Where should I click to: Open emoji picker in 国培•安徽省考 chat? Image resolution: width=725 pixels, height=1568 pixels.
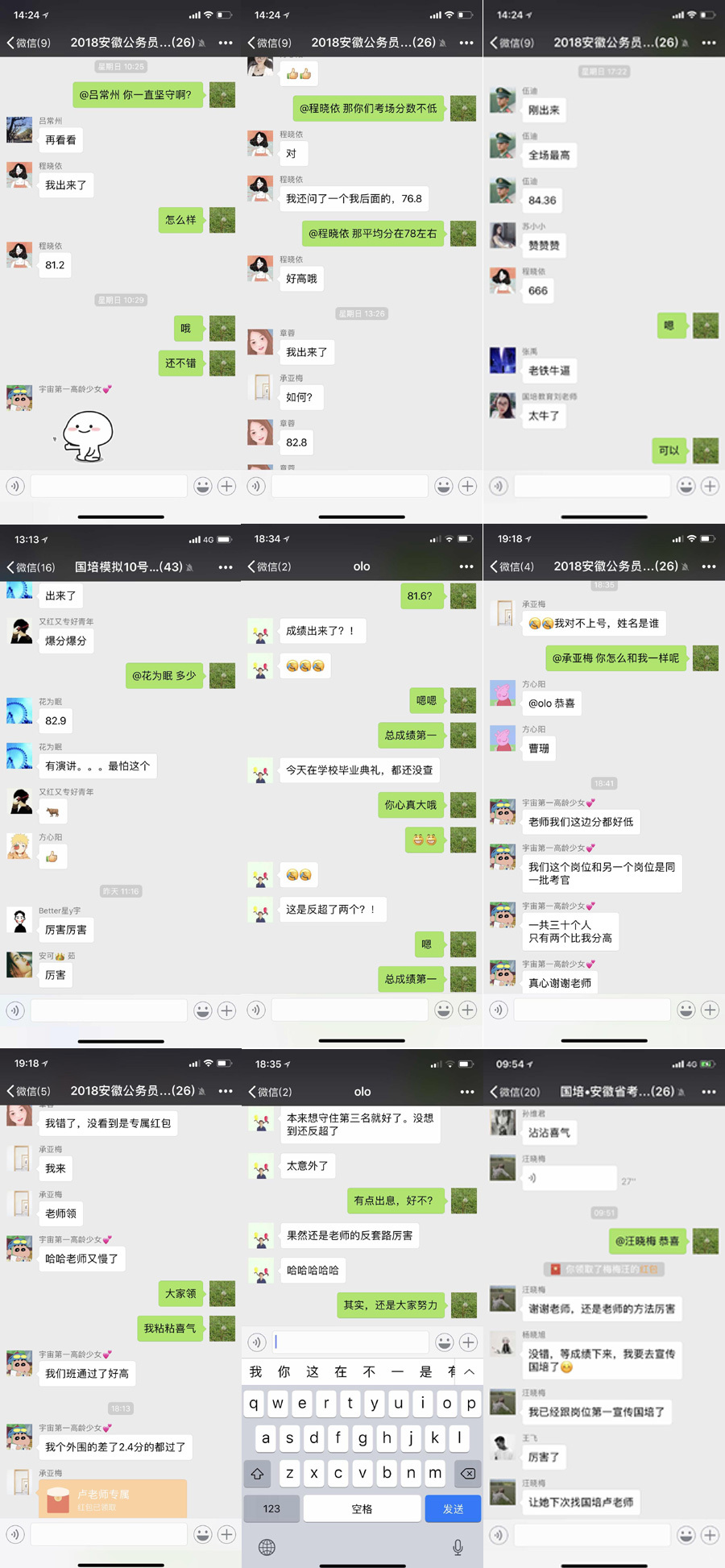click(686, 1534)
